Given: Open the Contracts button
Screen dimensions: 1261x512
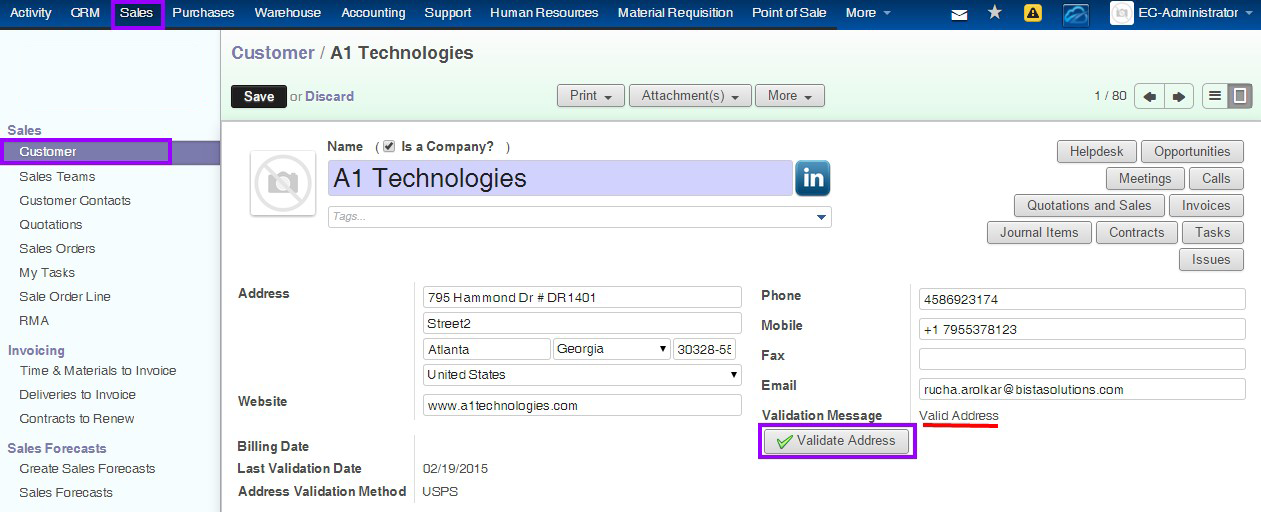Looking at the screenshot, I should [1136, 233].
